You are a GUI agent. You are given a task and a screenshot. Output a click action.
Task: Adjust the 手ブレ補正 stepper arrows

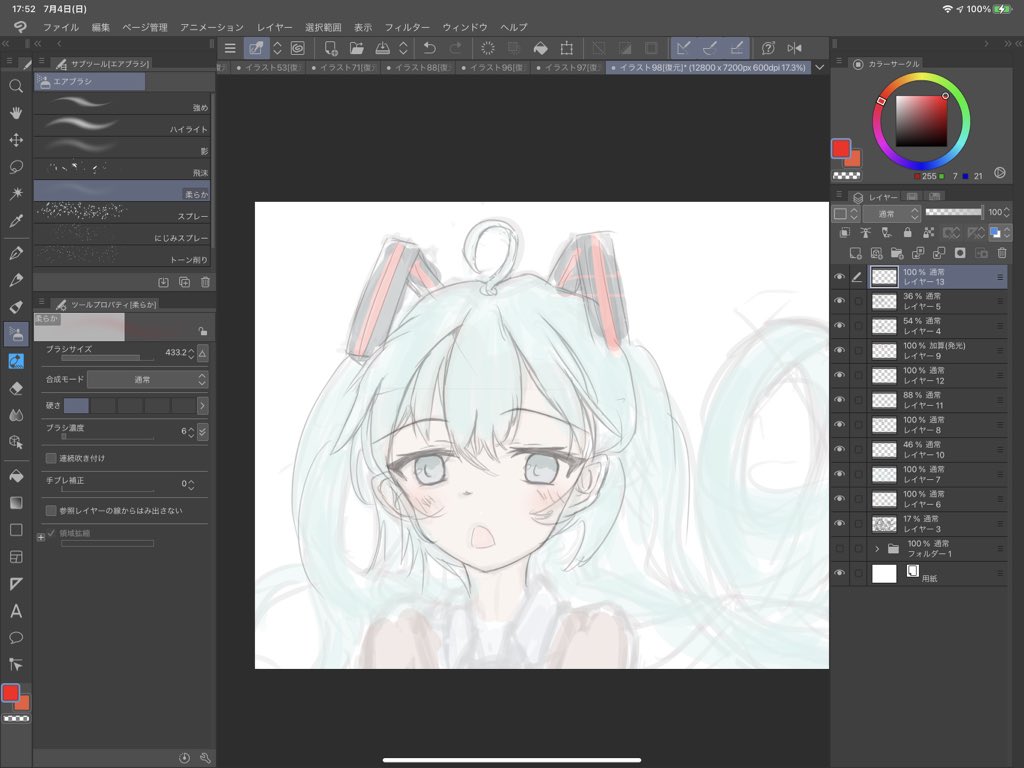click(191, 485)
